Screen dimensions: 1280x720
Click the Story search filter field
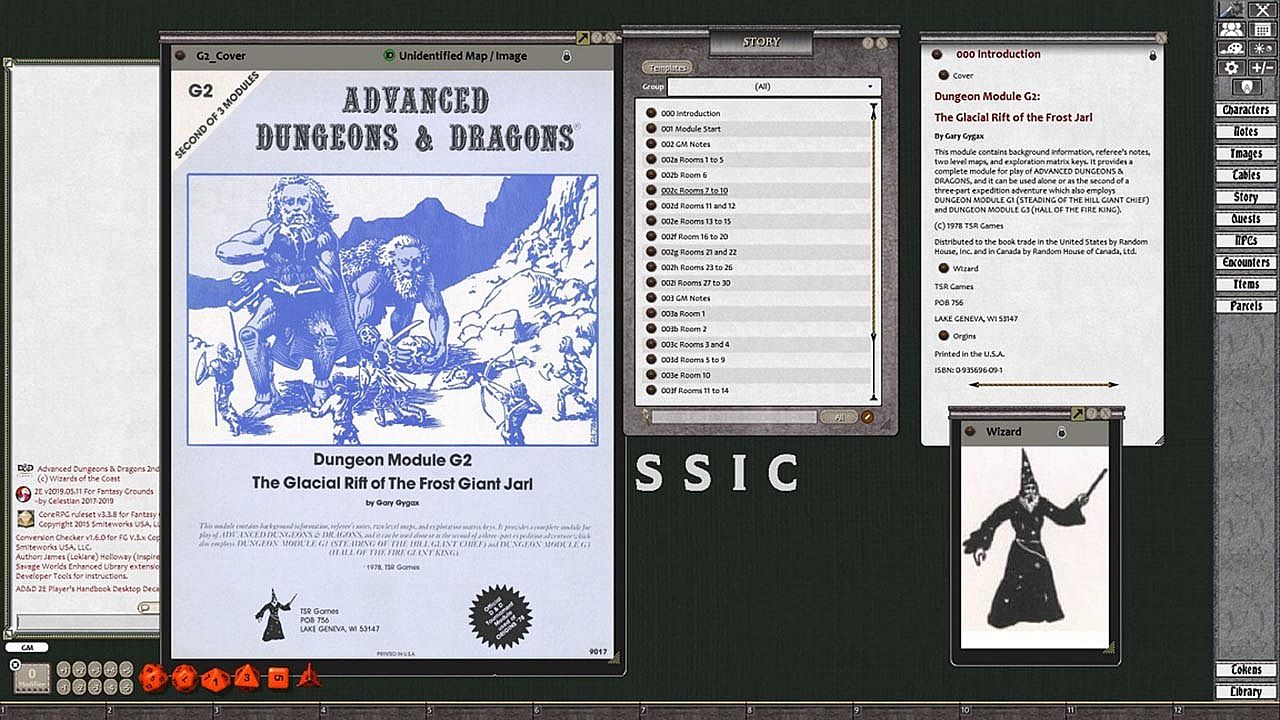click(733, 417)
